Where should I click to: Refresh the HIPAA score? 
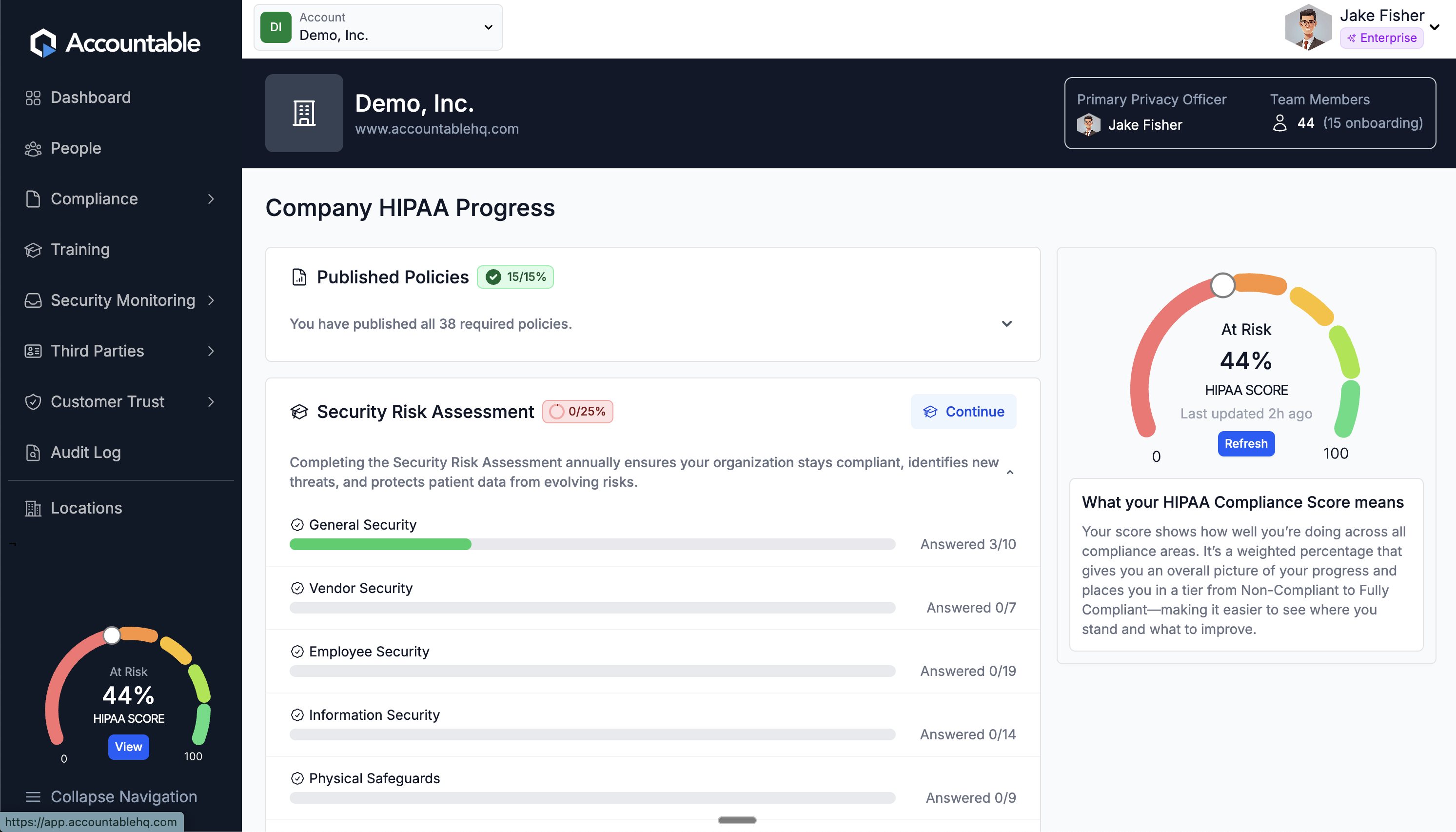pyautogui.click(x=1246, y=443)
